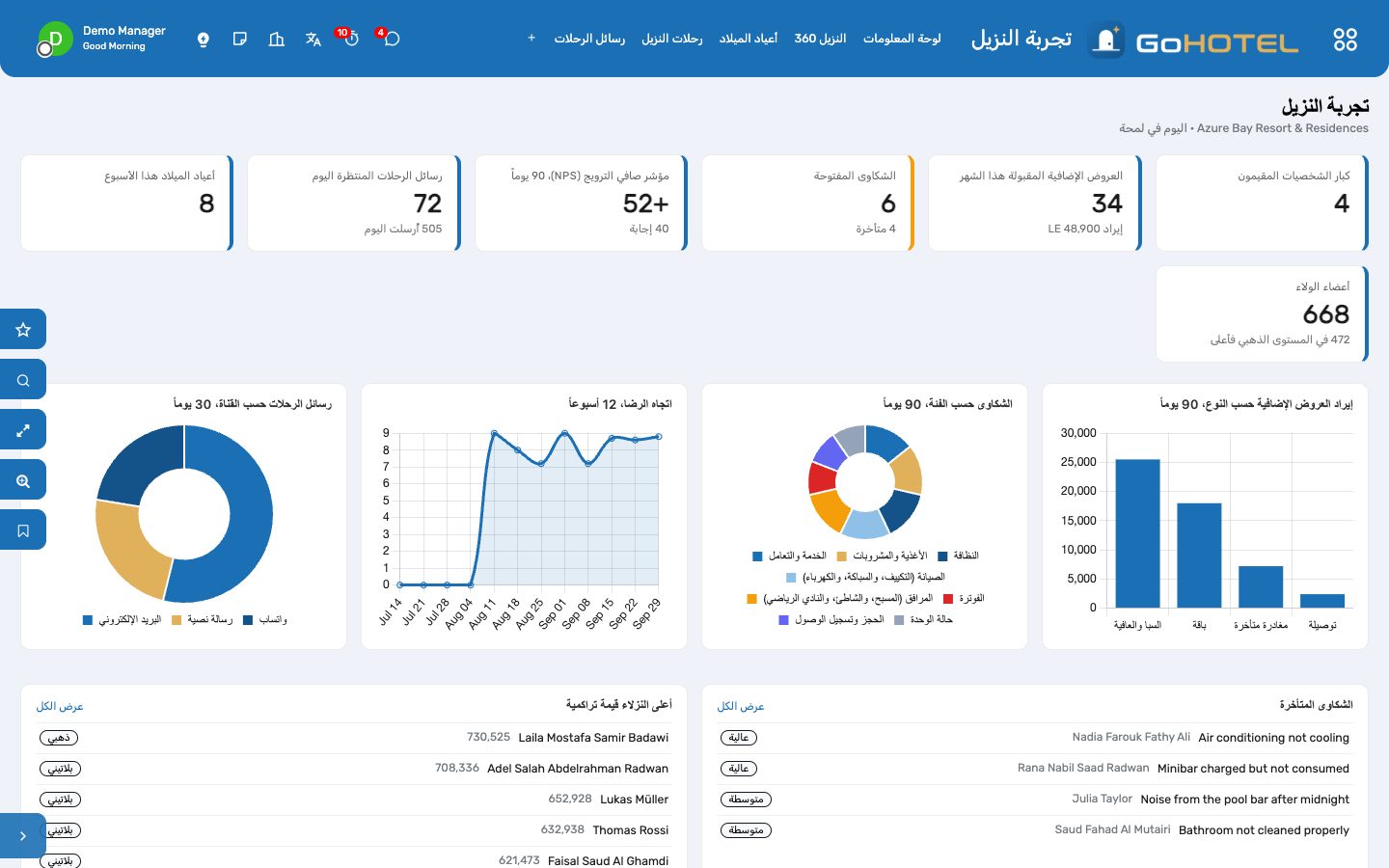1389x868 pixels.
Task: Open the NPS card showing +52
Action: pos(582,203)
